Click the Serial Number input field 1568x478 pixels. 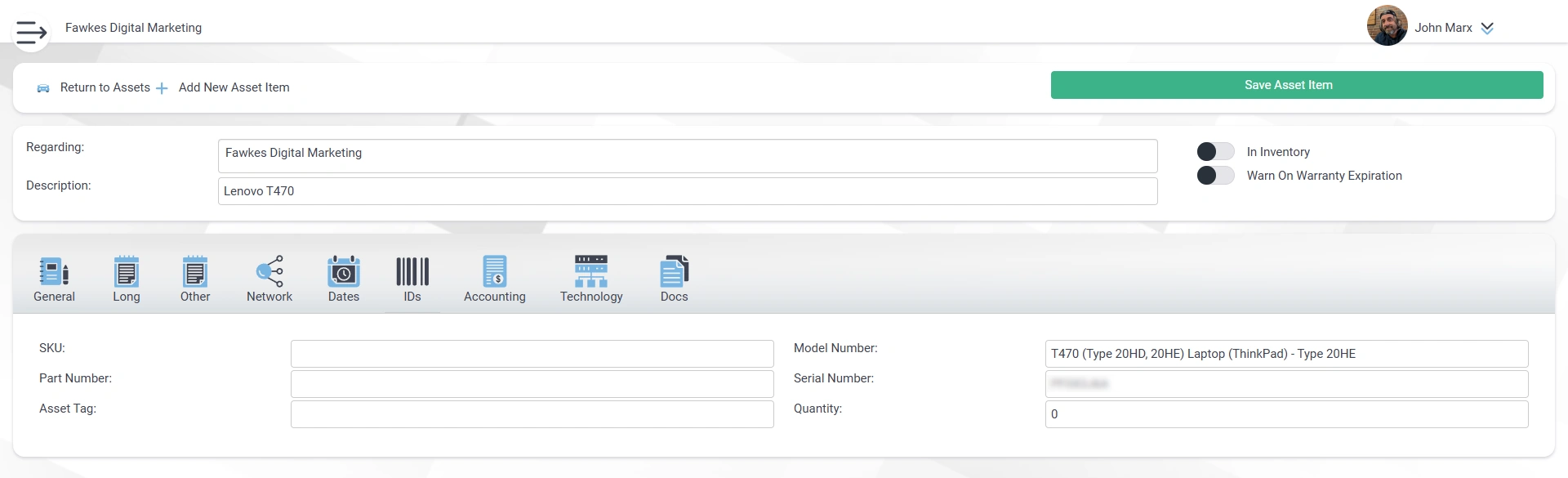1287,384
